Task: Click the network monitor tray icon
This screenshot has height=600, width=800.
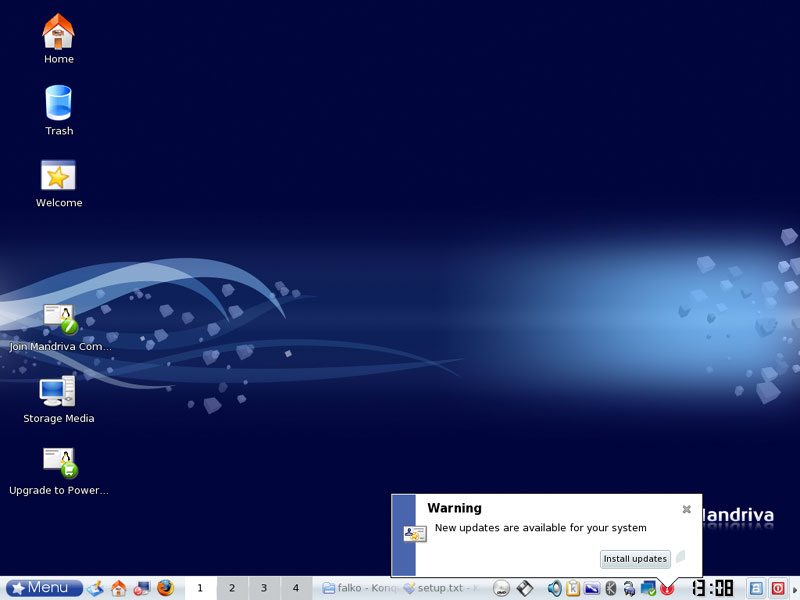Action: (x=648, y=588)
